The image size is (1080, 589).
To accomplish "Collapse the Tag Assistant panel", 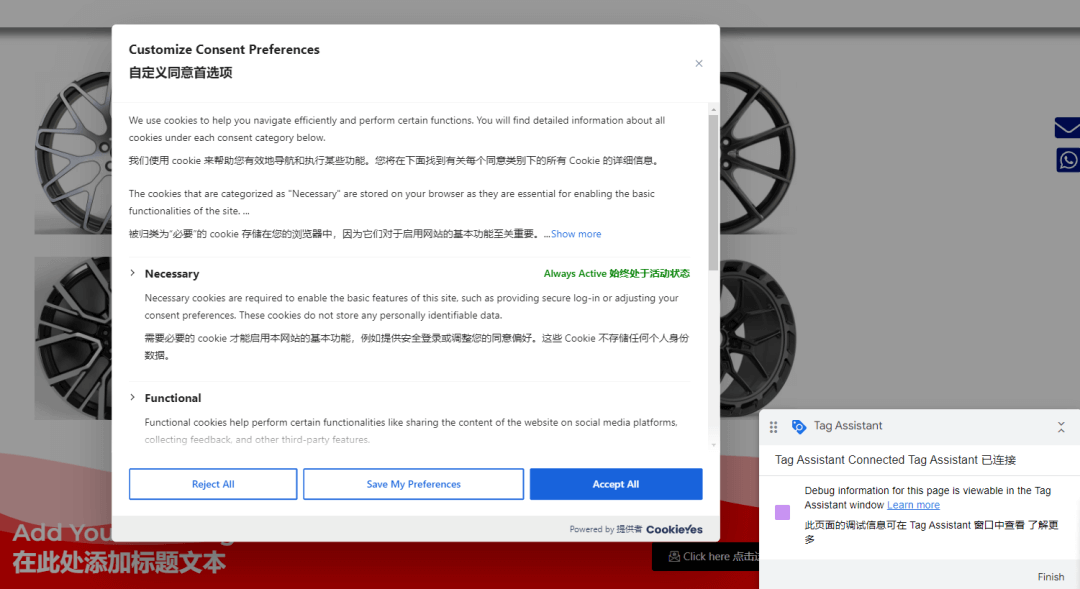I will pos(1061,427).
